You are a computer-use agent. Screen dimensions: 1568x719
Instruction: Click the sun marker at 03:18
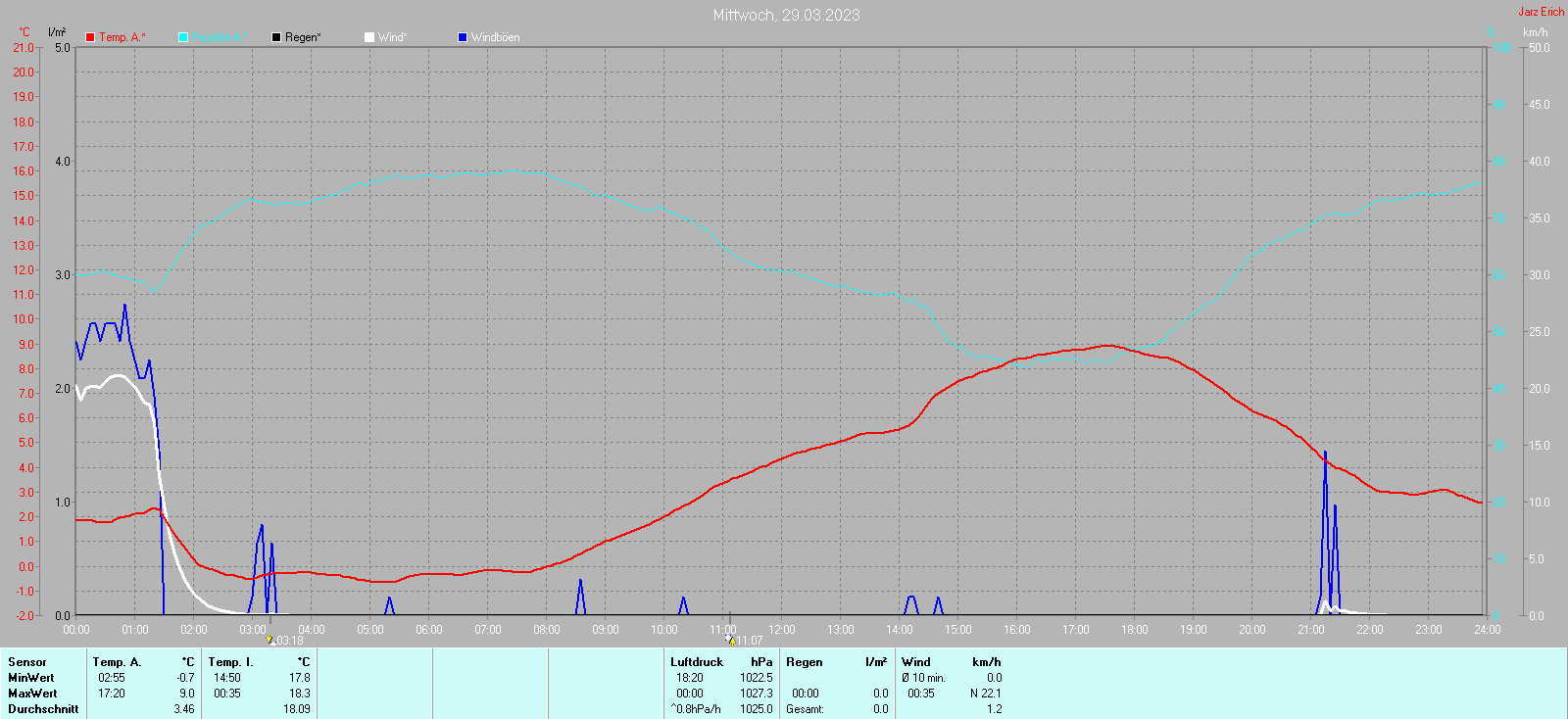click(269, 640)
